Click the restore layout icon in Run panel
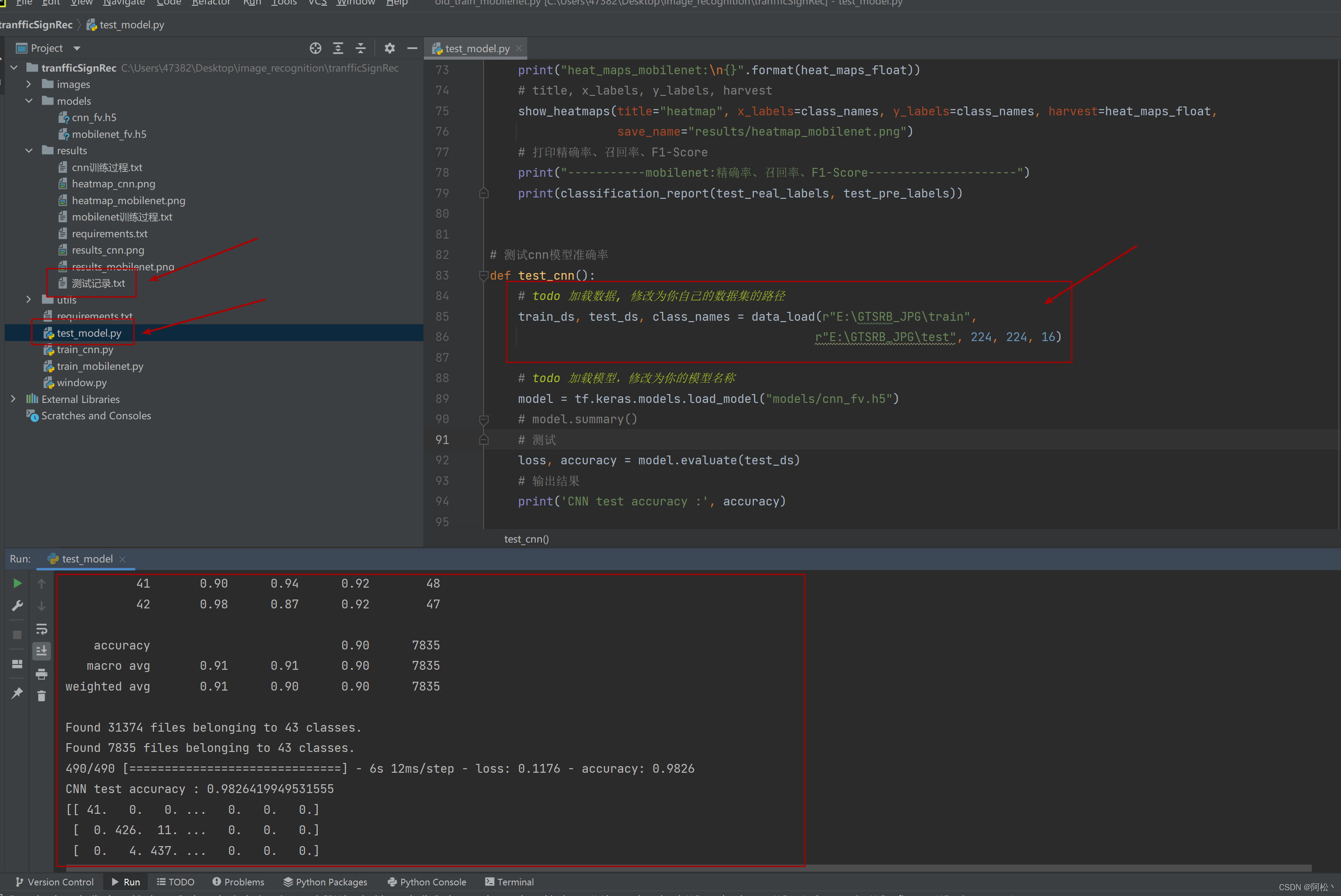 click(x=17, y=664)
